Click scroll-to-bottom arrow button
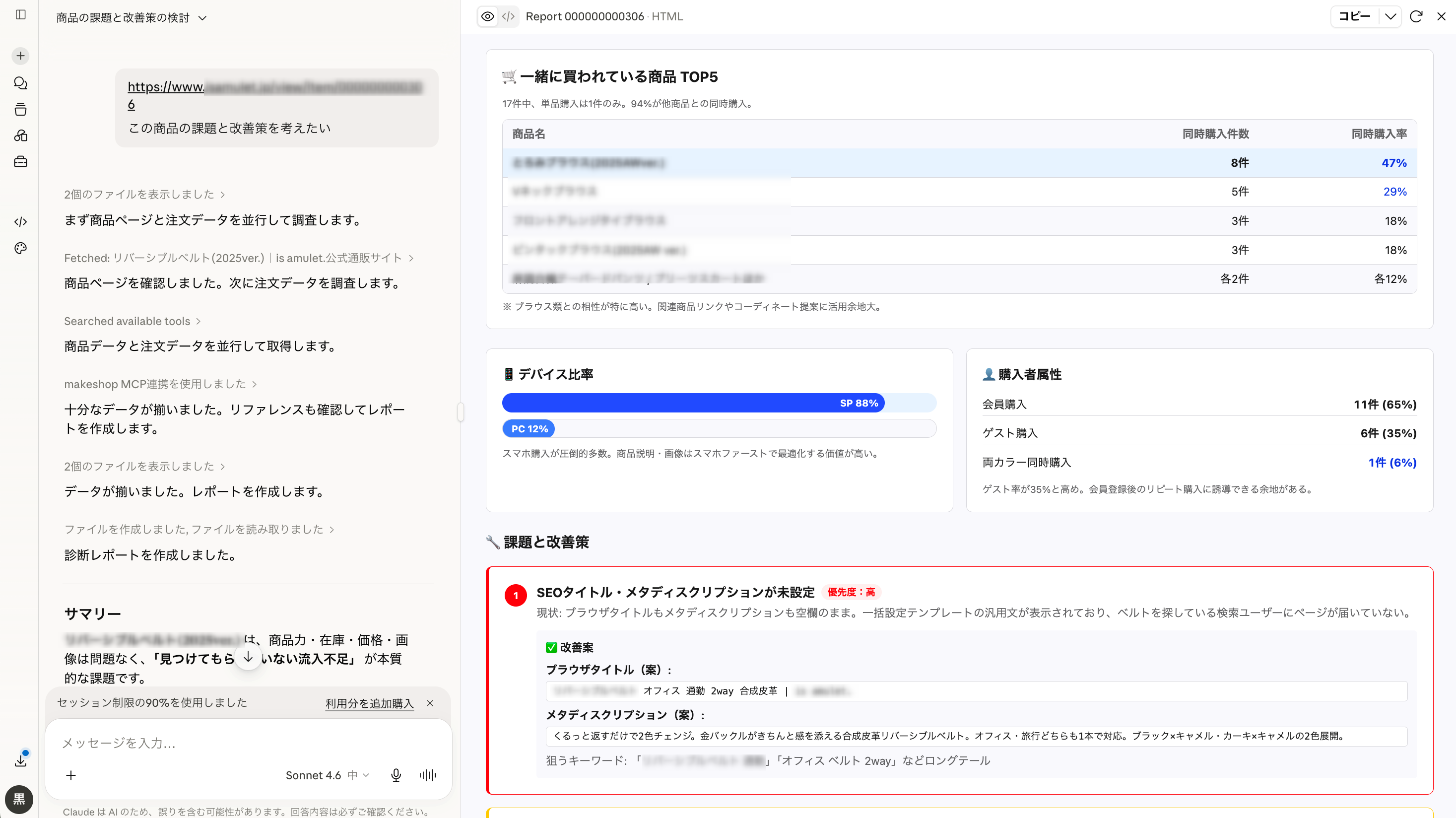This screenshot has width=1456, height=818. click(248, 657)
